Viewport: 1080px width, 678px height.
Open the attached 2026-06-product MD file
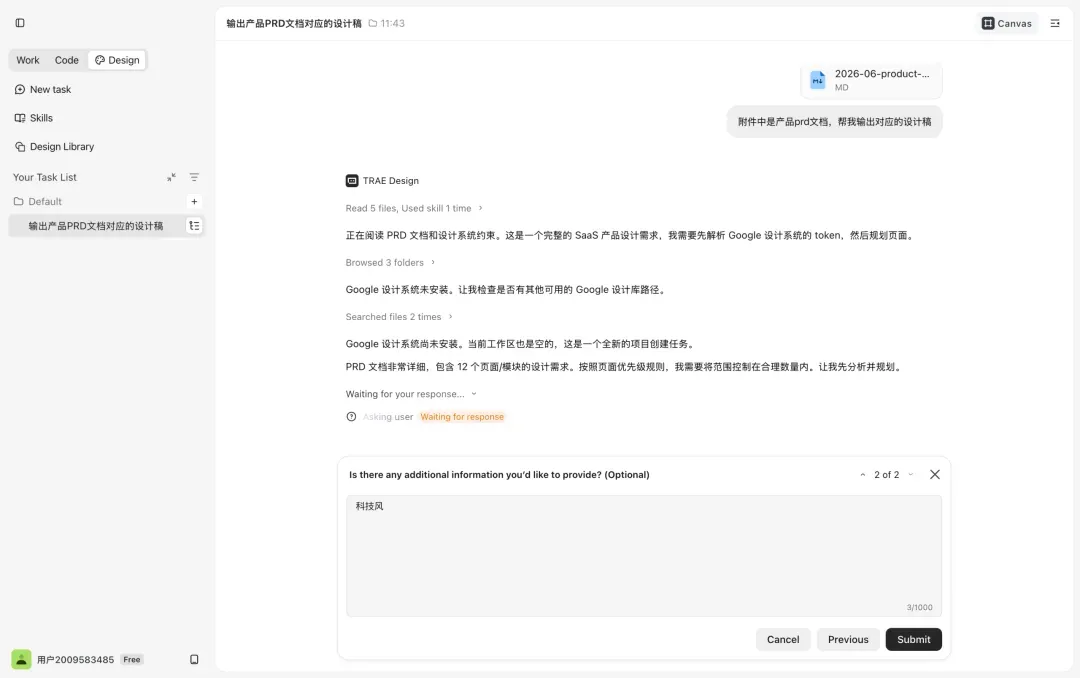pyautogui.click(x=871, y=80)
